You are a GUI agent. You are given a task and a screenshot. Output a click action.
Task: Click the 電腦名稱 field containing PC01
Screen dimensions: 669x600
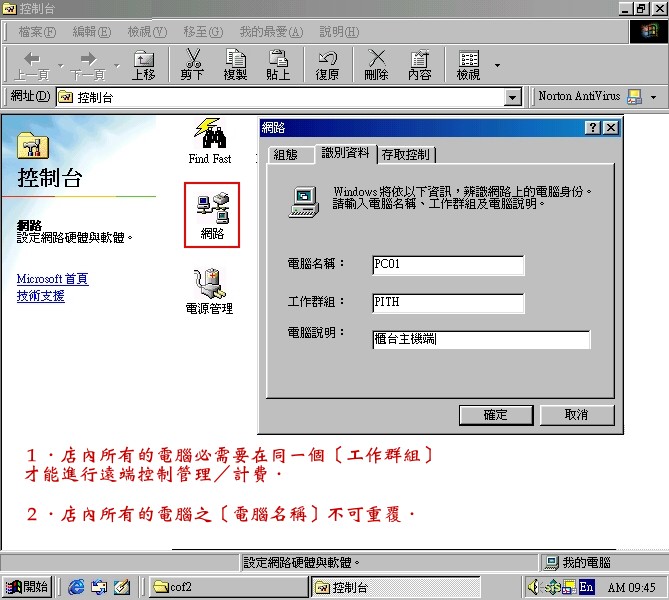pyautogui.click(x=448, y=265)
